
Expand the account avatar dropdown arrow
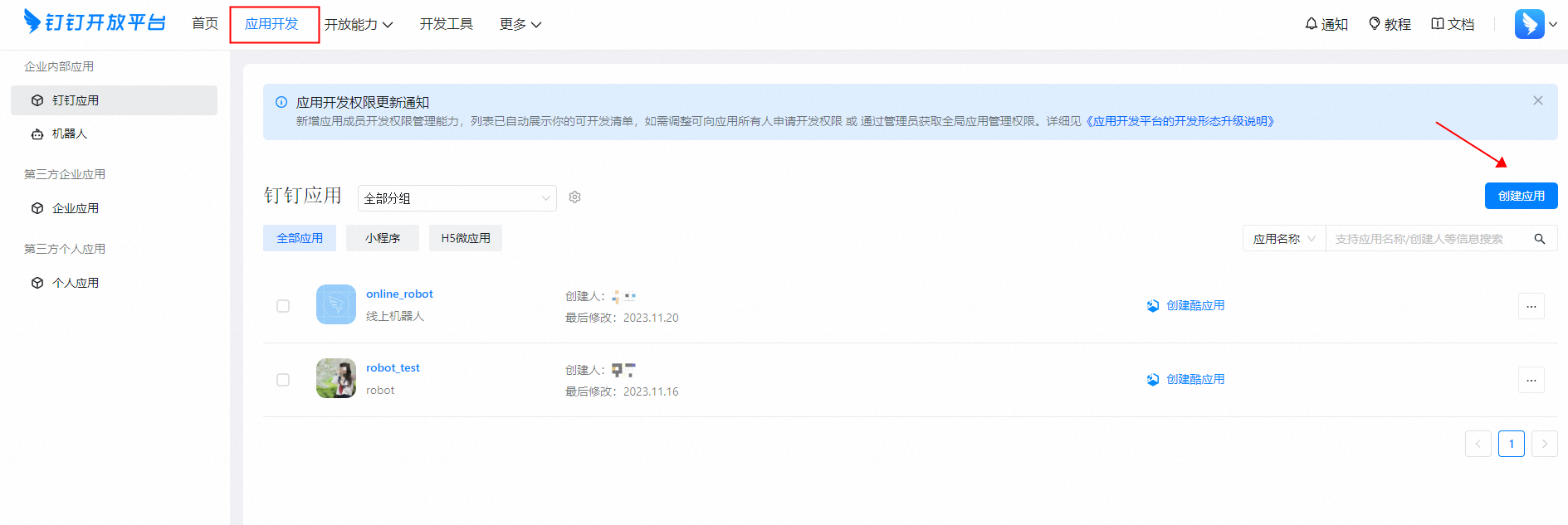pyautogui.click(x=1553, y=24)
